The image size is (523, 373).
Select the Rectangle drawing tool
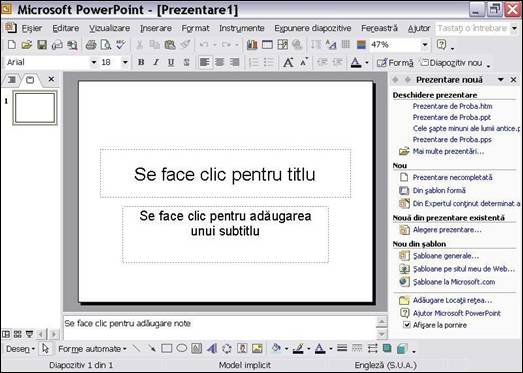[166, 349]
